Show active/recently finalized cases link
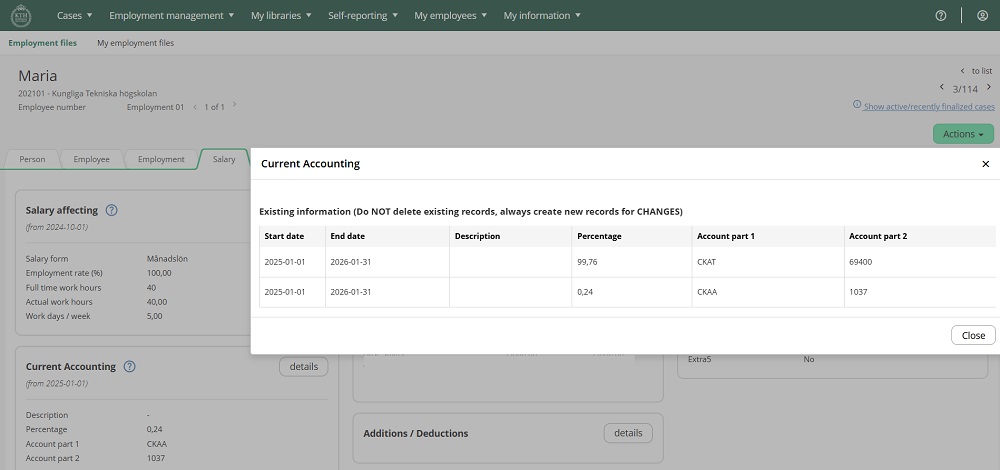Viewport: 1000px width, 470px height. tap(928, 106)
